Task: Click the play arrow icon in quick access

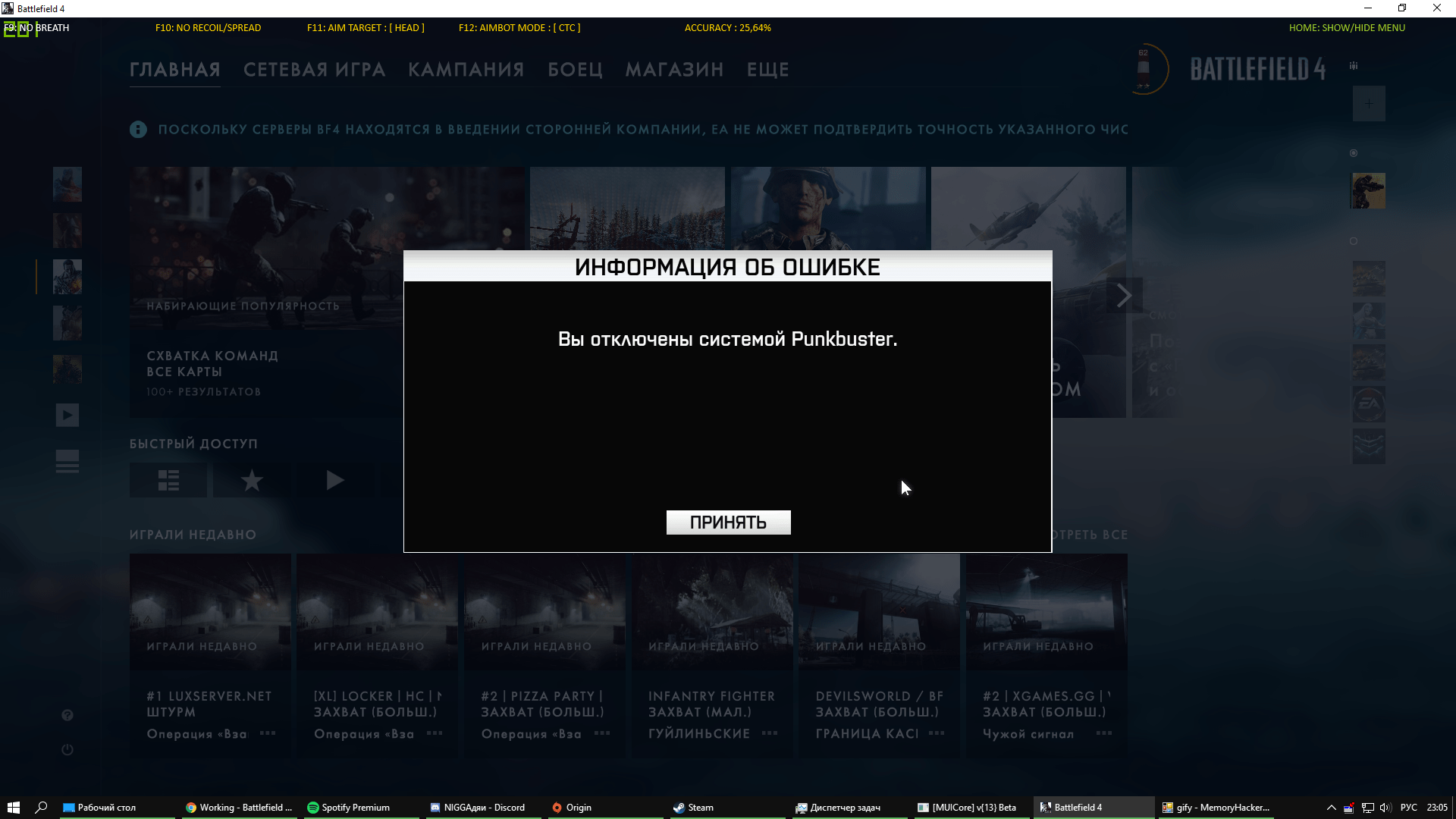Action: pyautogui.click(x=335, y=480)
